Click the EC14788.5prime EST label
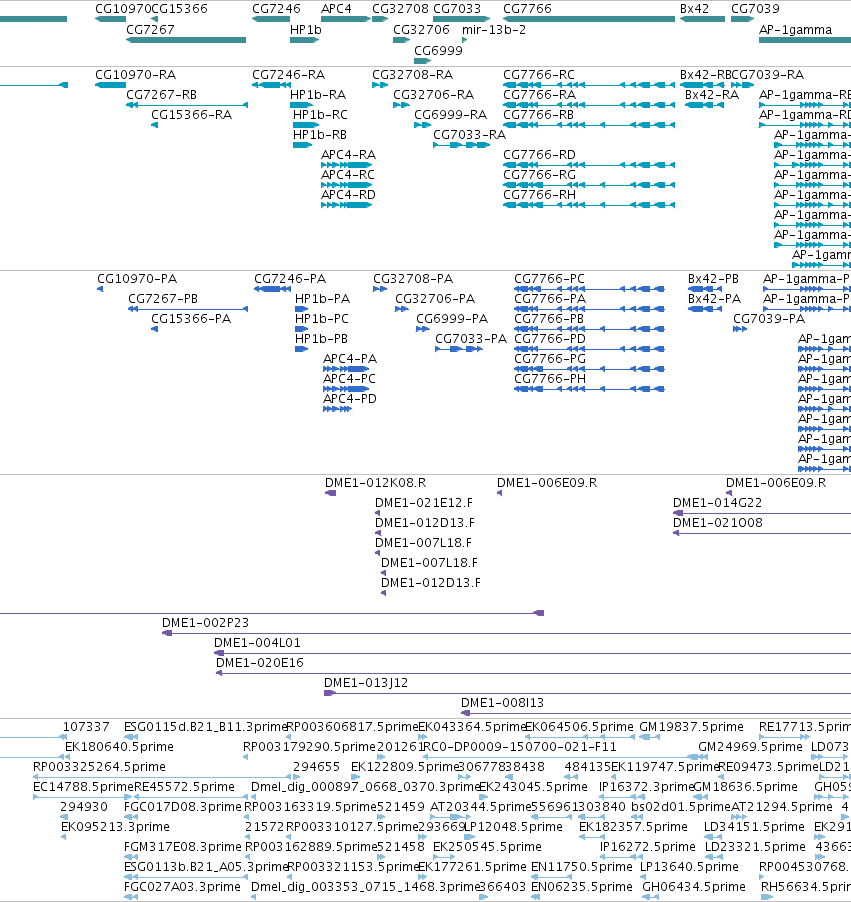The width and height of the screenshot is (851, 902). [83, 787]
